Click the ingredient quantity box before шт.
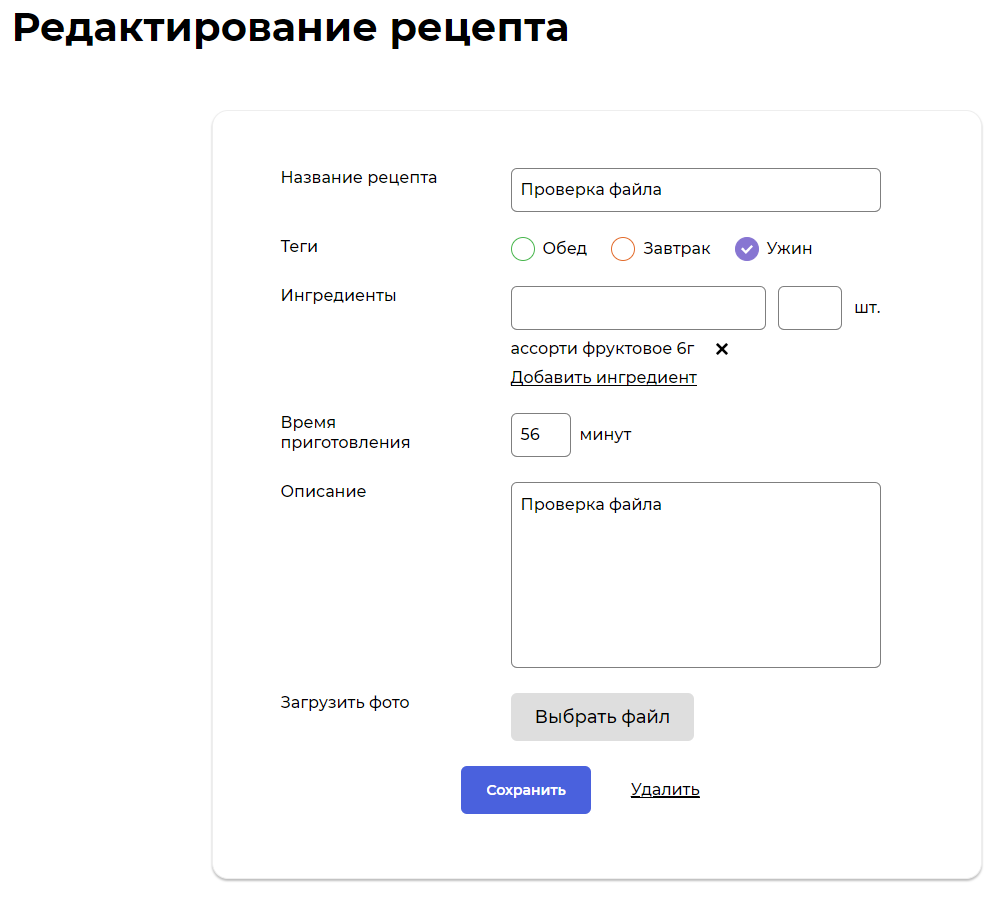Viewport: 999px width, 918px height. (809, 308)
